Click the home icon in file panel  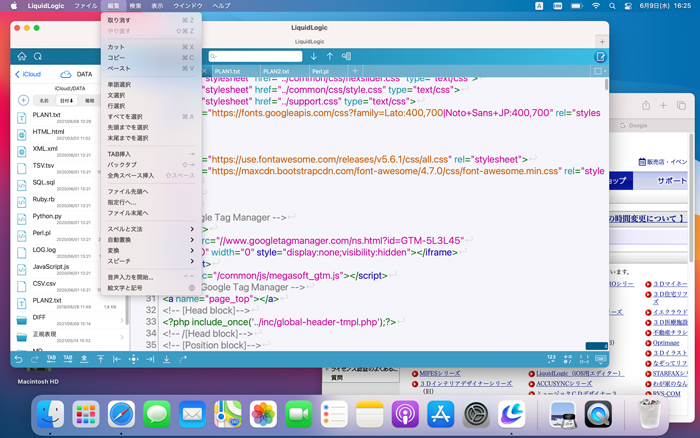click(x=21, y=56)
